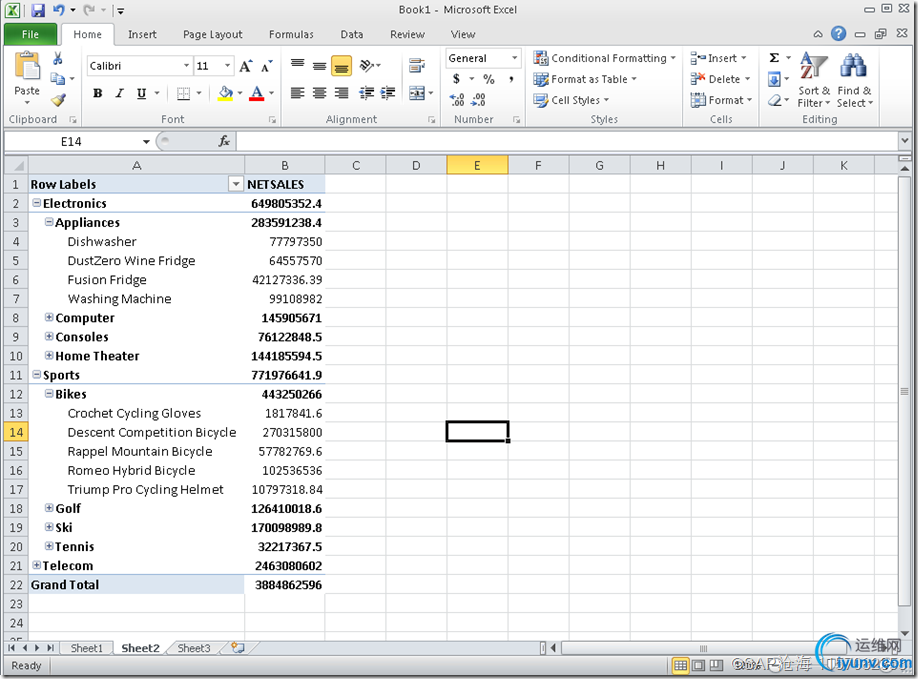Open Conditional Formatting menu

[604, 58]
